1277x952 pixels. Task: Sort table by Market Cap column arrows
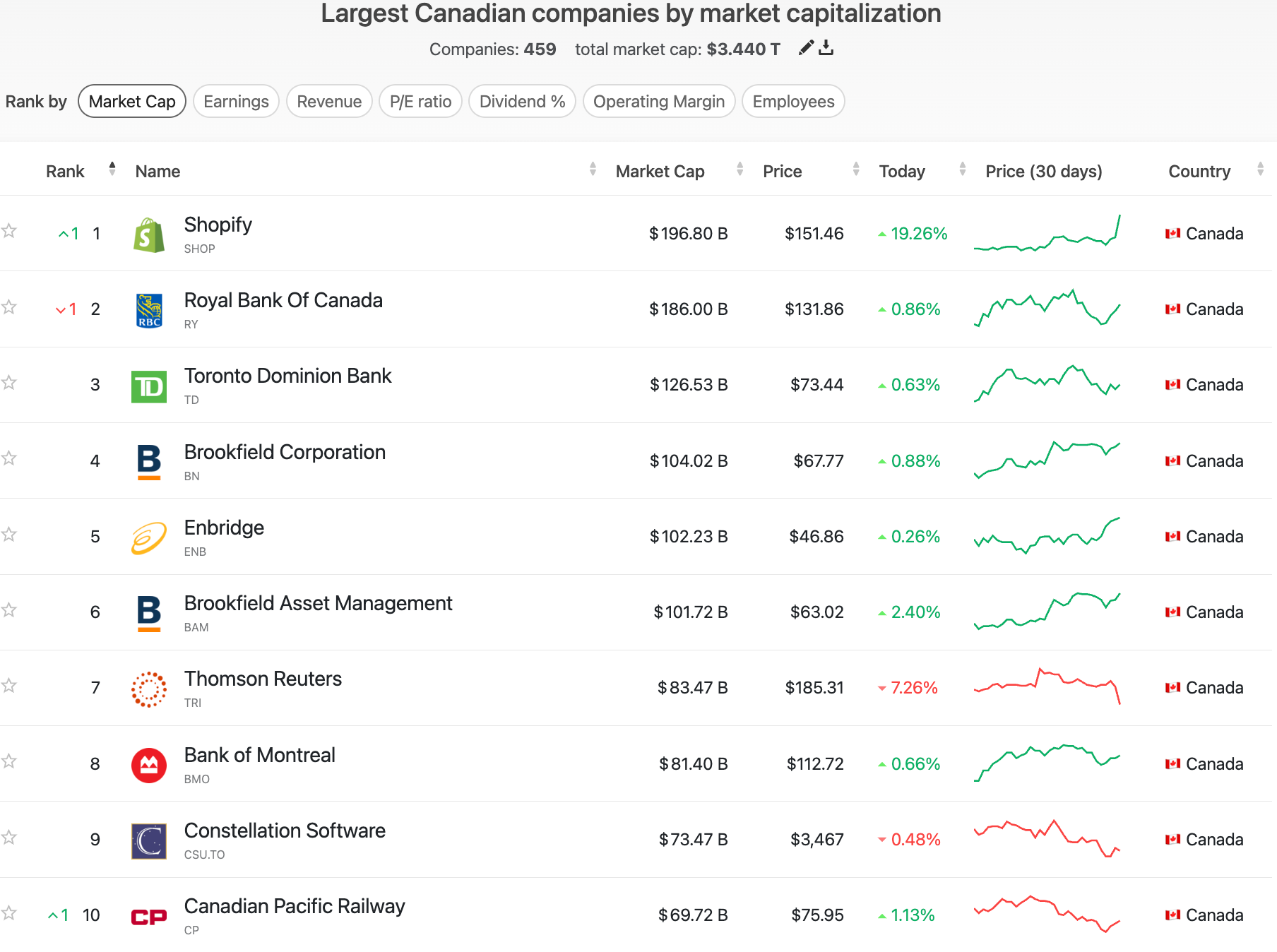[x=740, y=169]
